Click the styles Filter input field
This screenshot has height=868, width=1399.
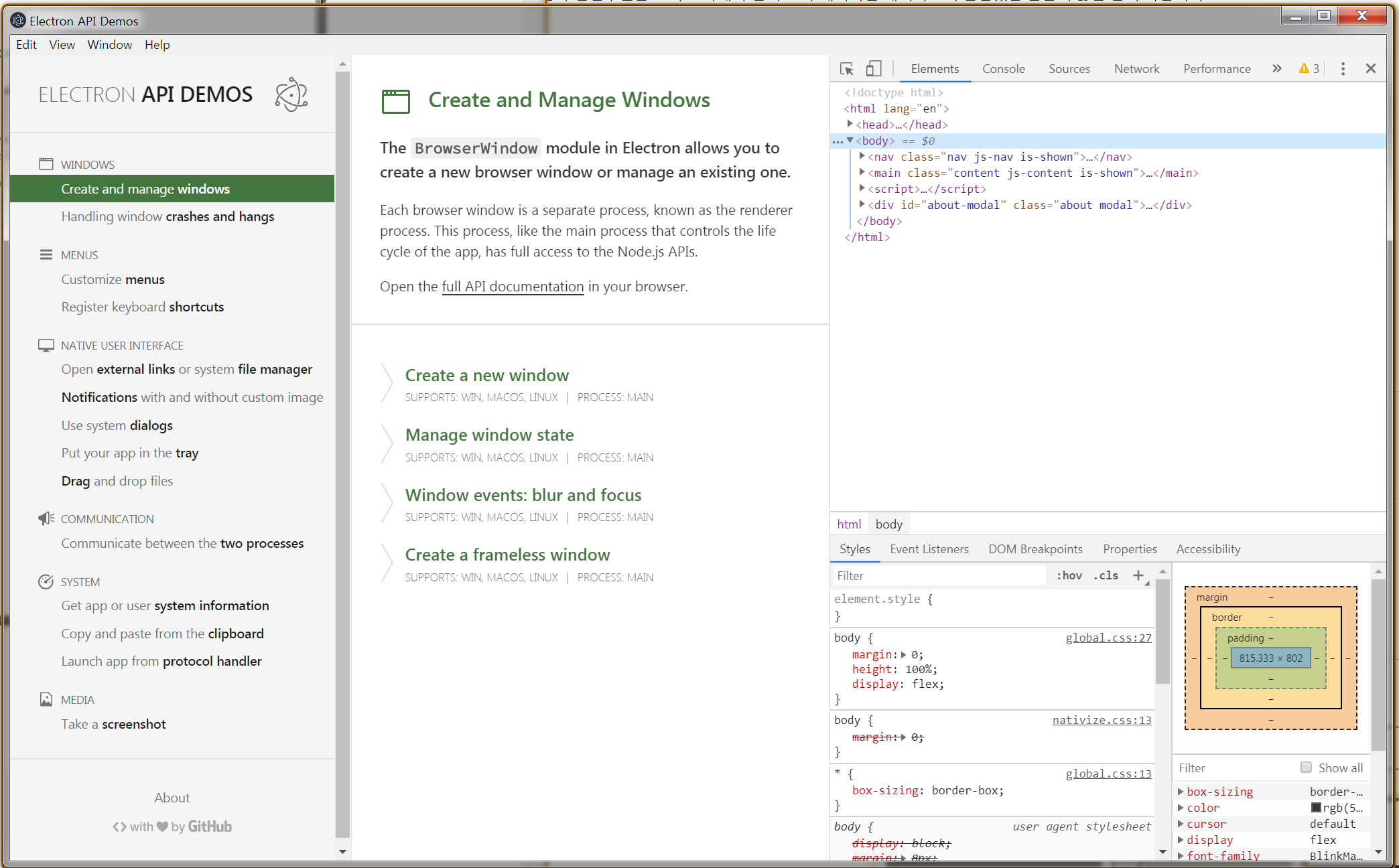(938, 575)
